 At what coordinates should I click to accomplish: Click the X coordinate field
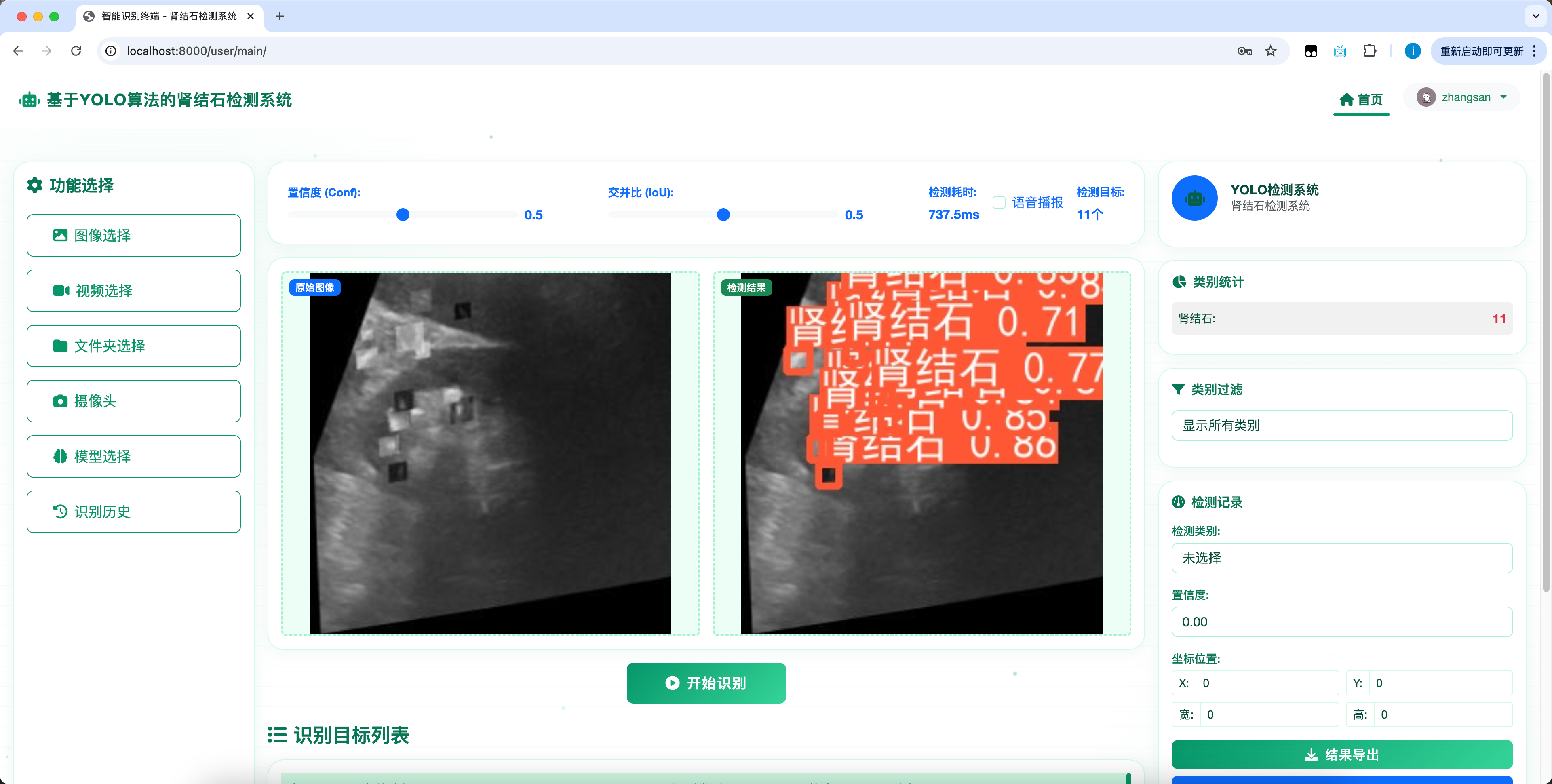coord(1266,683)
